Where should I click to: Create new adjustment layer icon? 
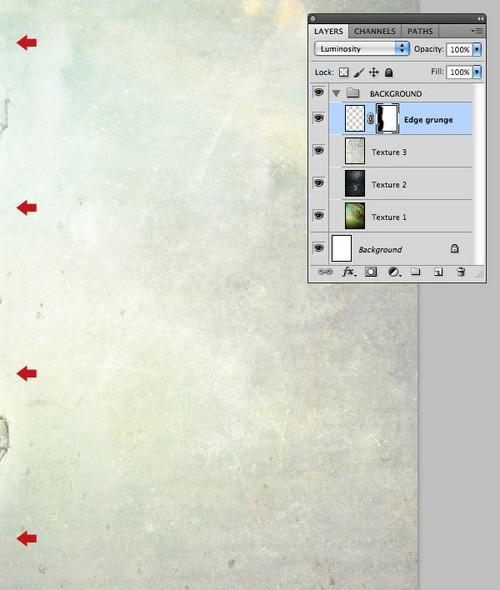pos(394,272)
